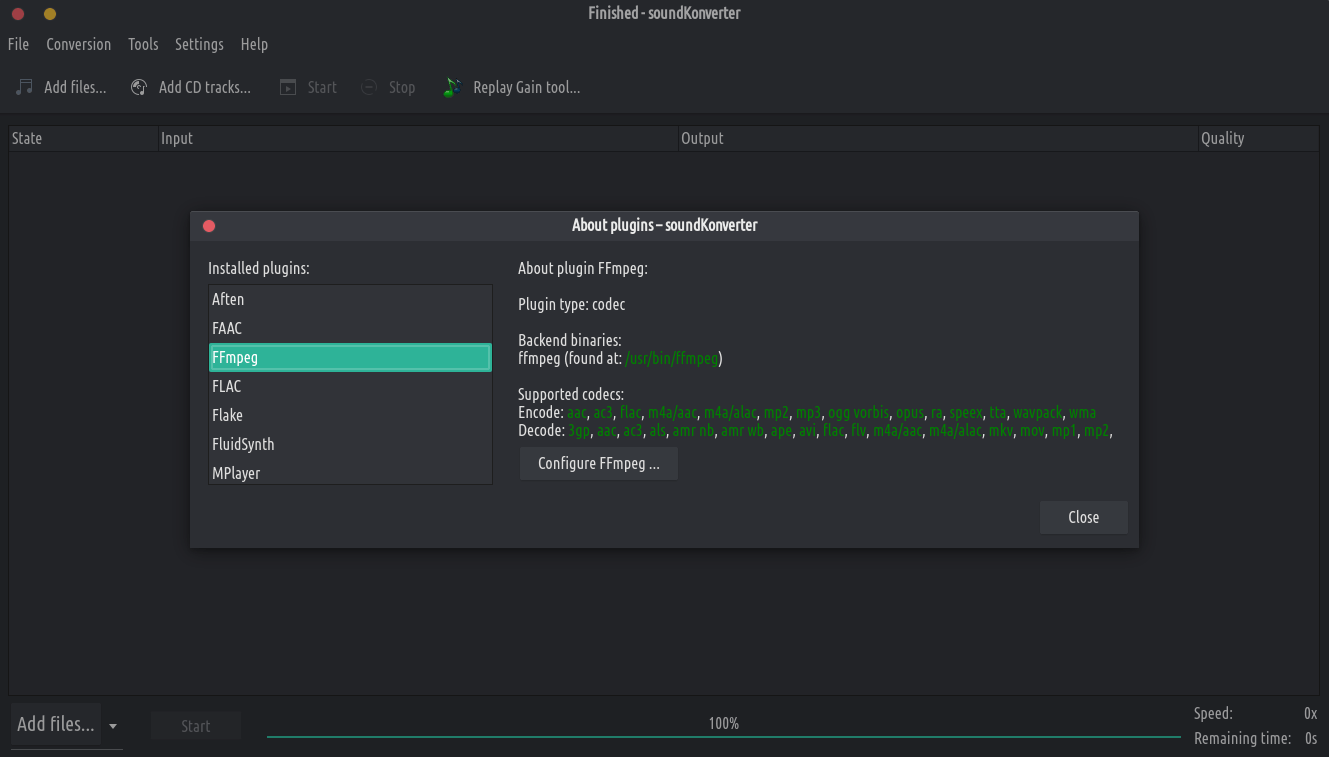Select the Flake plugin
The height and width of the screenshot is (757, 1329).
[350, 415]
